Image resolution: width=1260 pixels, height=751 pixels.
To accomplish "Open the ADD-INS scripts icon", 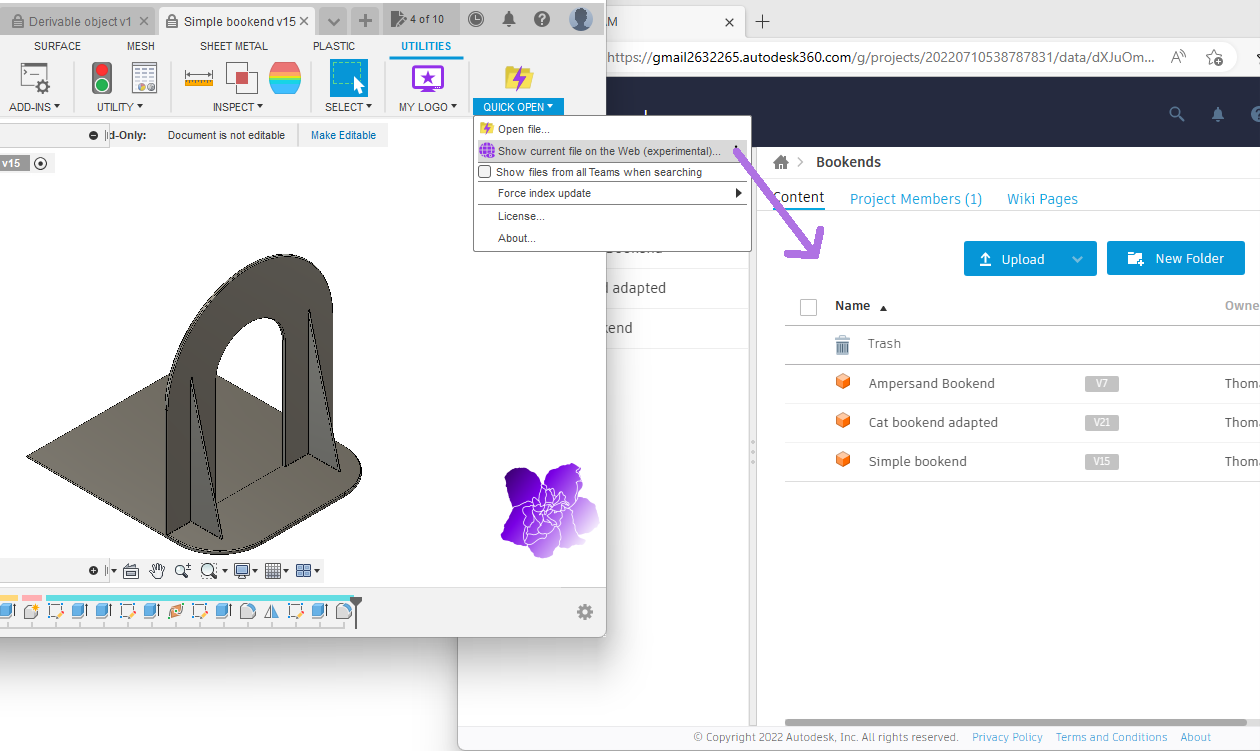I will 35,79.
